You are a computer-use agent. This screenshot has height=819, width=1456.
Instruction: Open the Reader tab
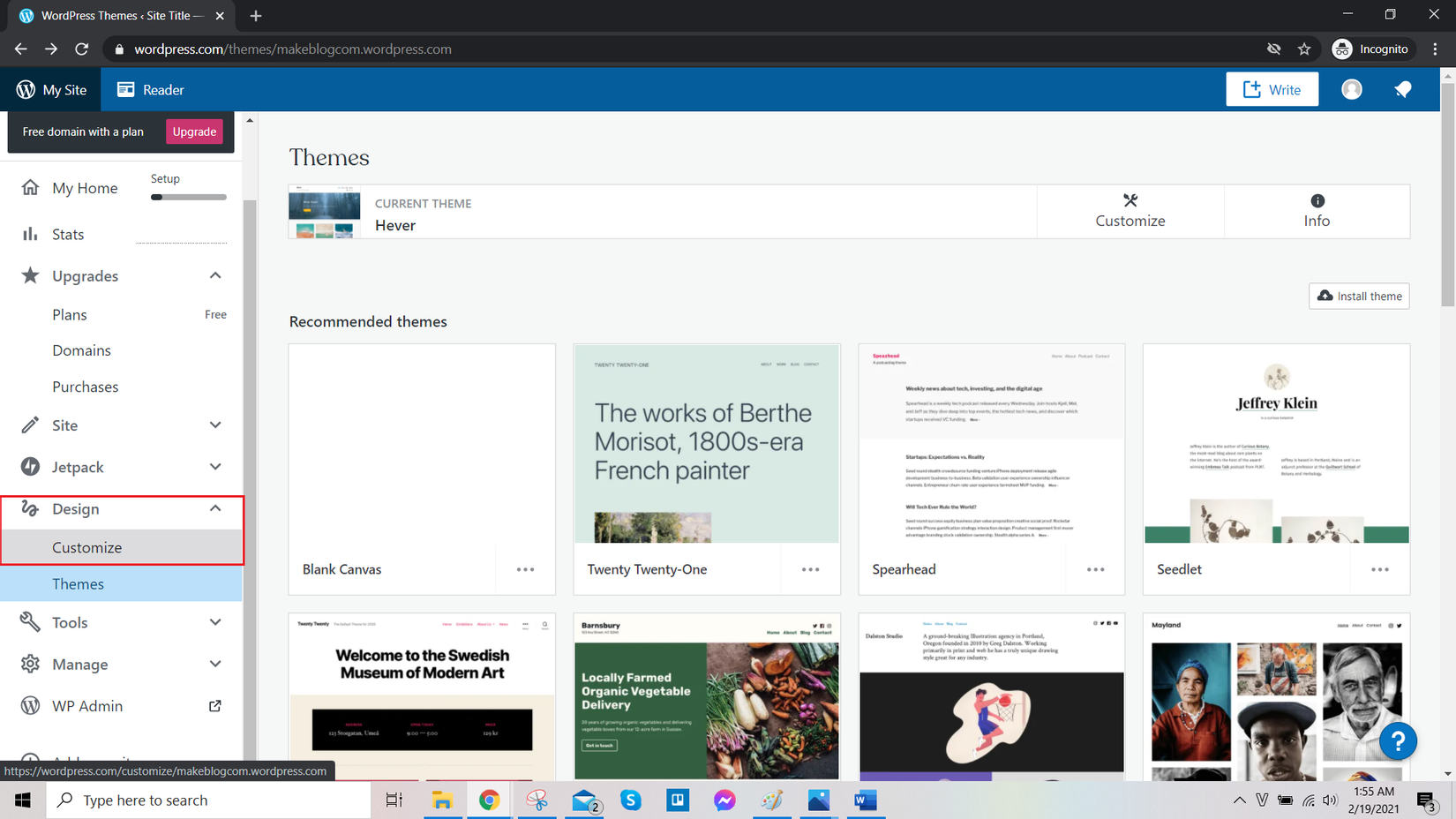(151, 90)
